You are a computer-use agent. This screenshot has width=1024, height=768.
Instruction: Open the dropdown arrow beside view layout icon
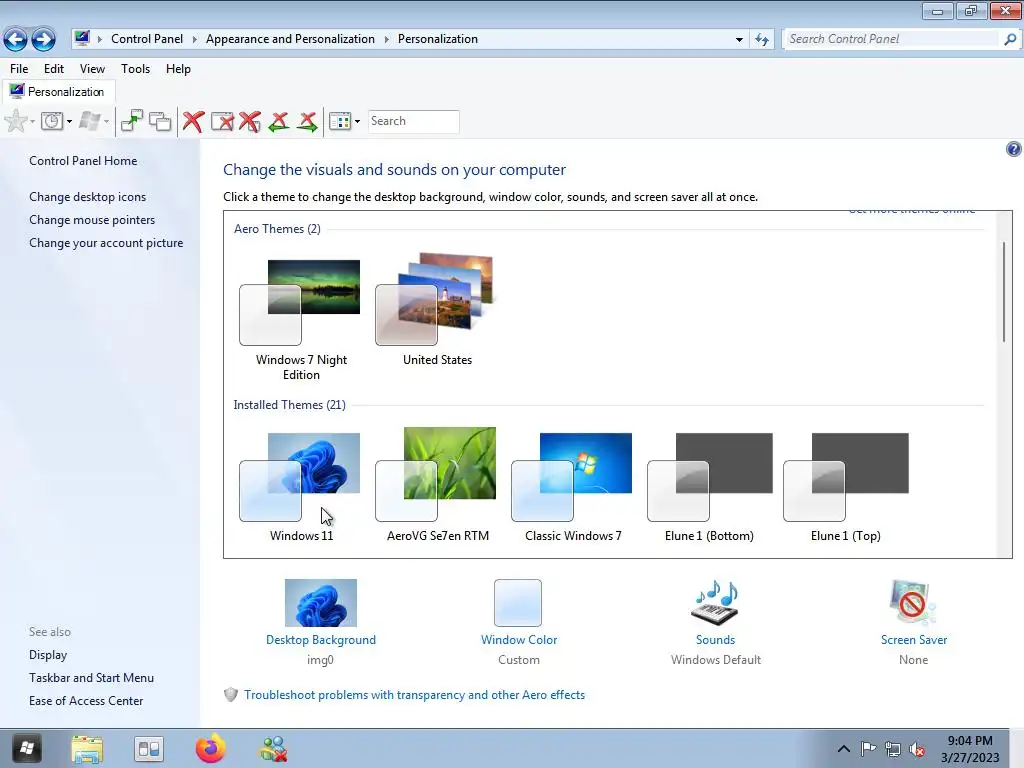pyautogui.click(x=357, y=121)
